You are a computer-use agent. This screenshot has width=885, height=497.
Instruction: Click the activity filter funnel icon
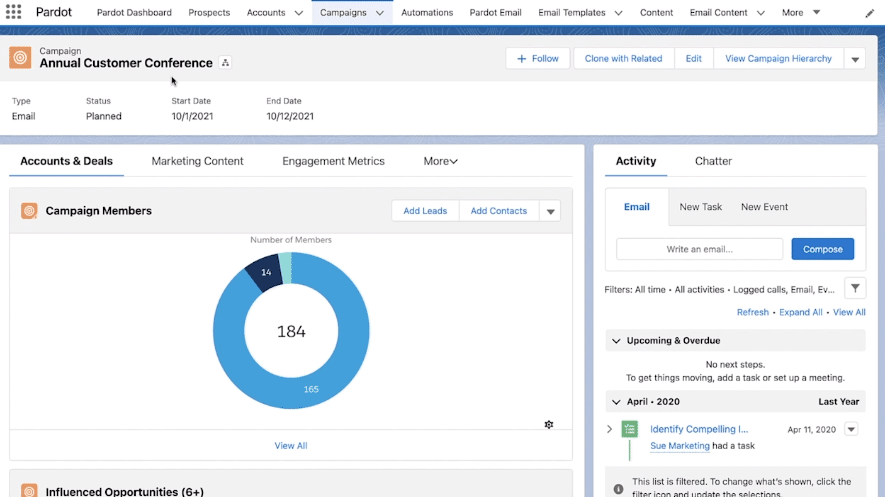coord(855,289)
